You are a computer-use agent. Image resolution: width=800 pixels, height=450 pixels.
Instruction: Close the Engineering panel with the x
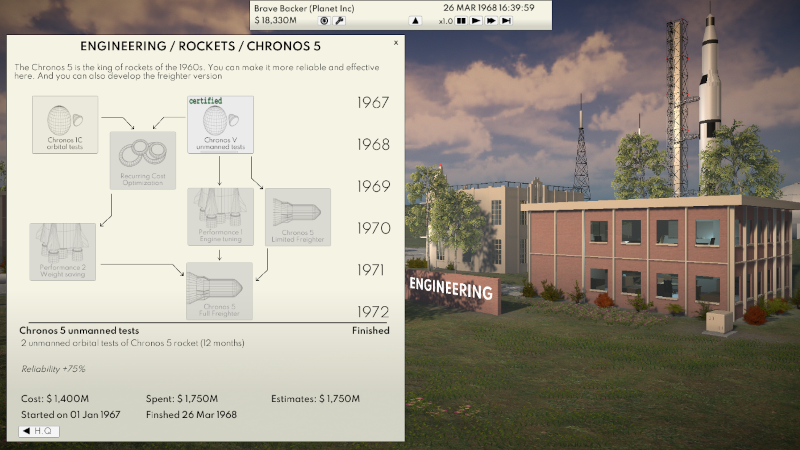pyautogui.click(x=395, y=43)
